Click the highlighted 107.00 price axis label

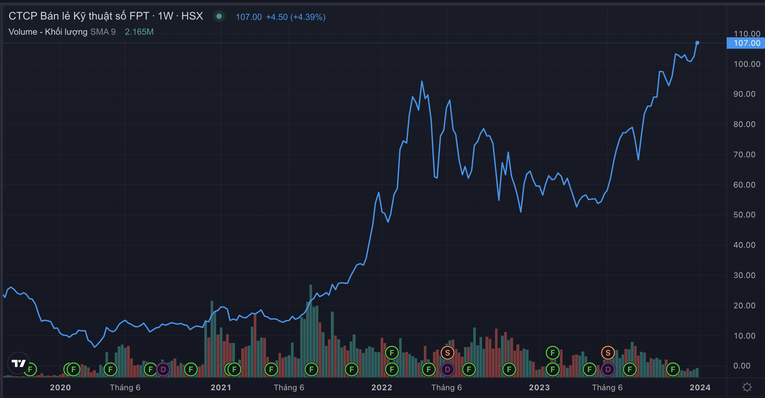[746, 43]
